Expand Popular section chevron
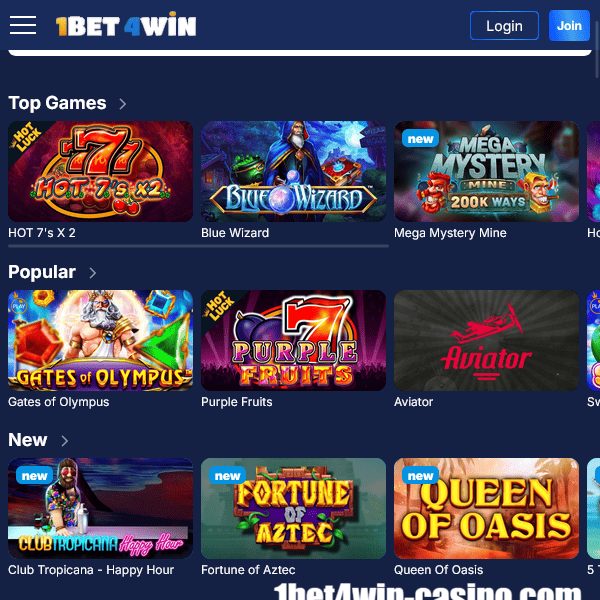 (92, 273)
